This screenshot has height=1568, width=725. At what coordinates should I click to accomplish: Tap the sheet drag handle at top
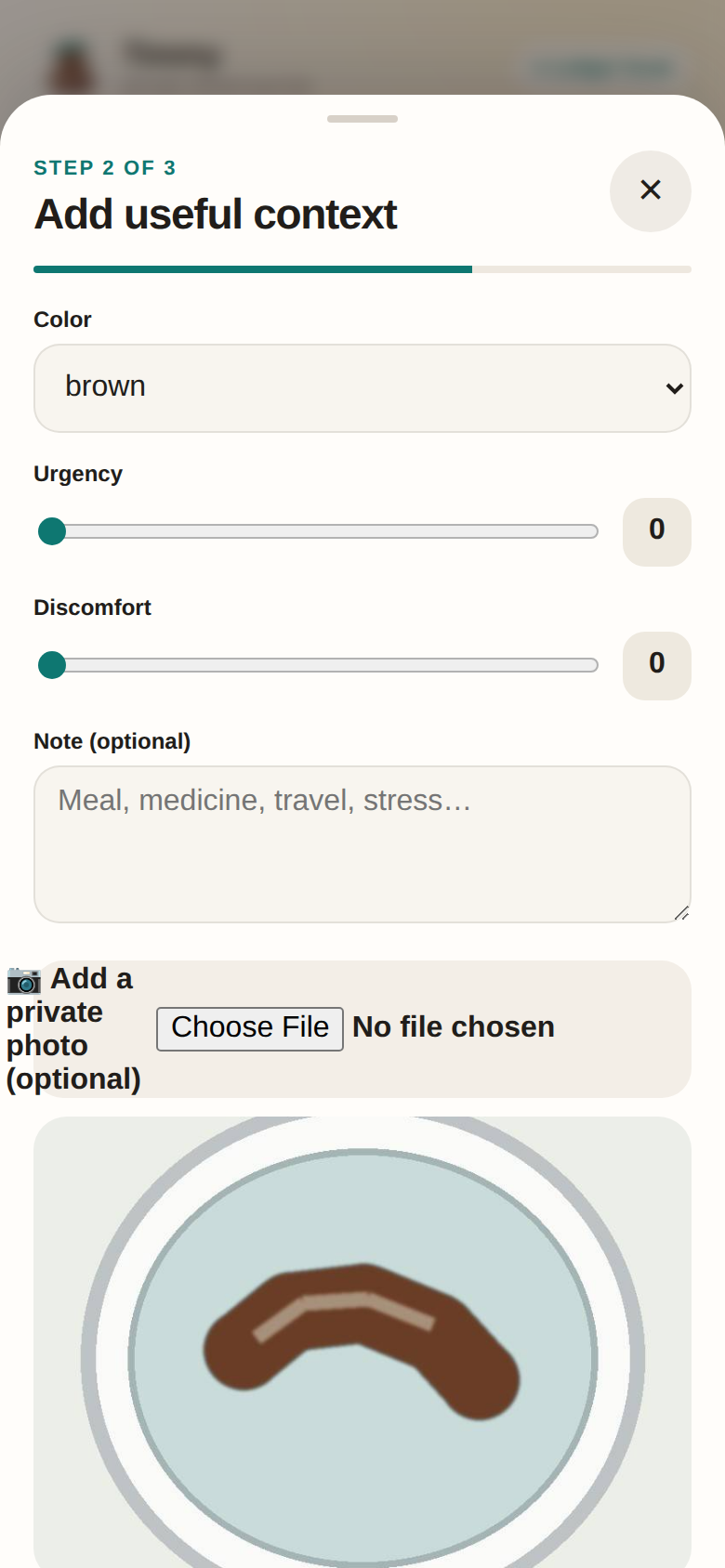[x=362, y=119]
